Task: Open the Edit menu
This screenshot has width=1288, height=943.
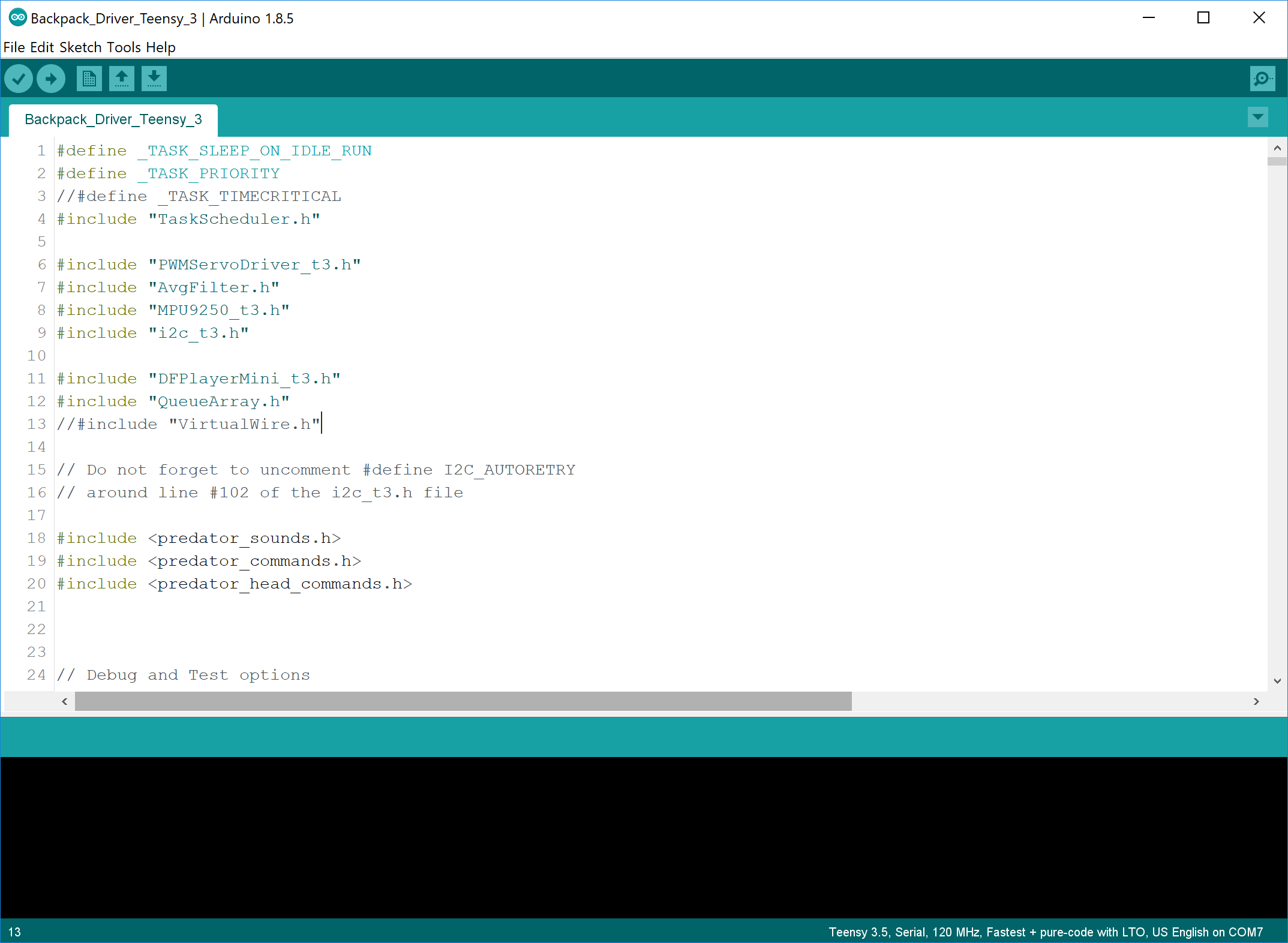Action: tap(43, 47)
